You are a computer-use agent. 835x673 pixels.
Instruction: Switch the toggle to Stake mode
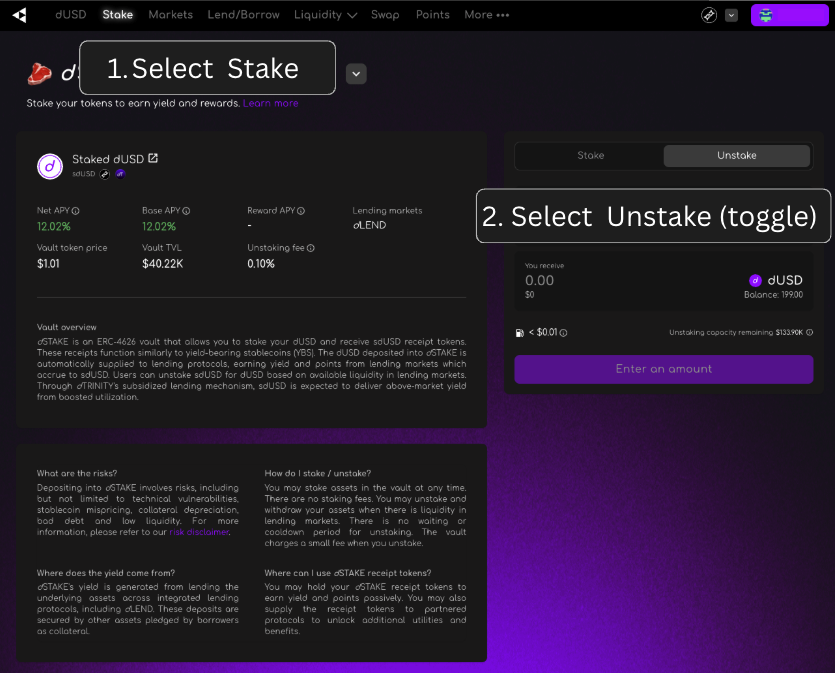[590, 156]
